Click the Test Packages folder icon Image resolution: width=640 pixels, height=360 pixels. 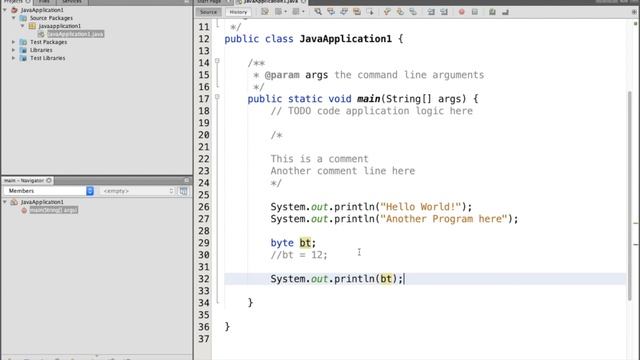(x=23, y=42)
